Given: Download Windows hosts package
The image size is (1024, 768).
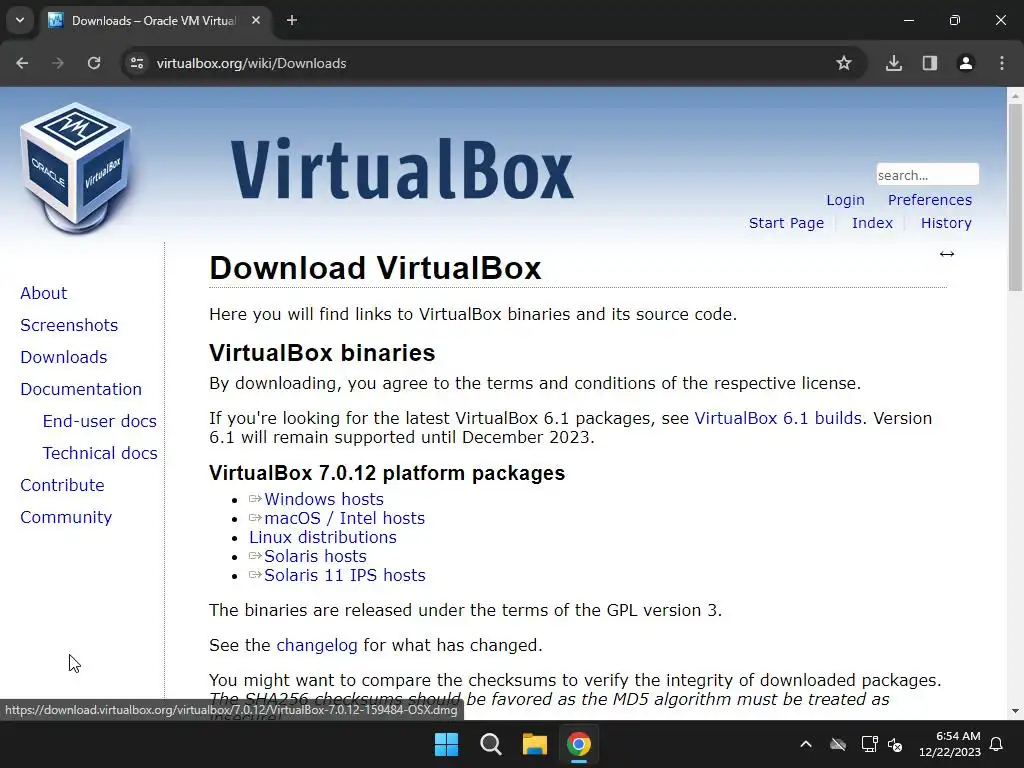Looking at the screenshot, I should tap(323, 499).
